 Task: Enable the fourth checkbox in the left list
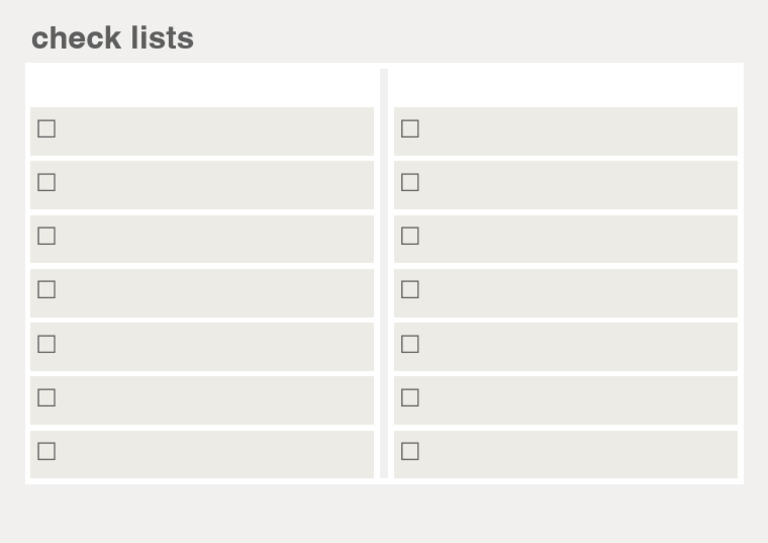tap(46, 290)
